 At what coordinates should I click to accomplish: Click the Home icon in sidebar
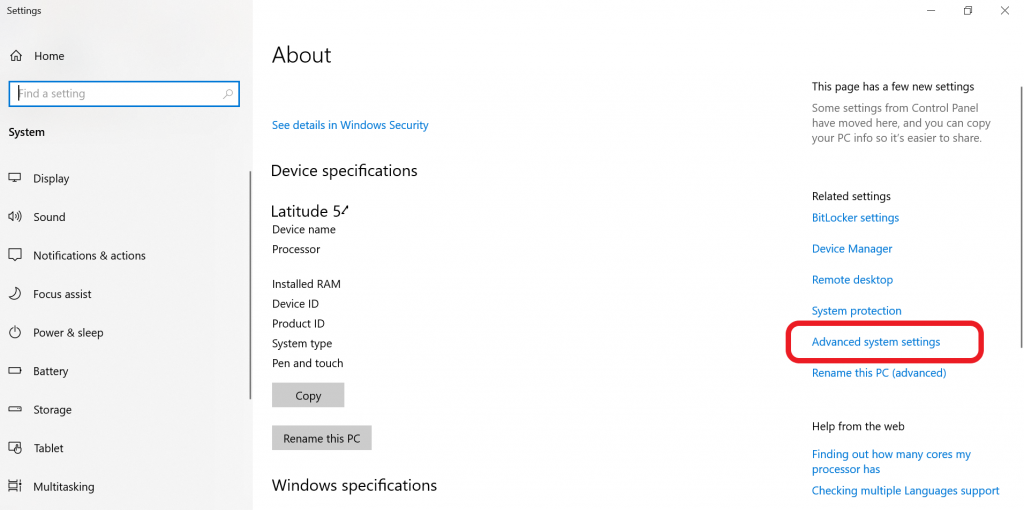pos(15,56)
